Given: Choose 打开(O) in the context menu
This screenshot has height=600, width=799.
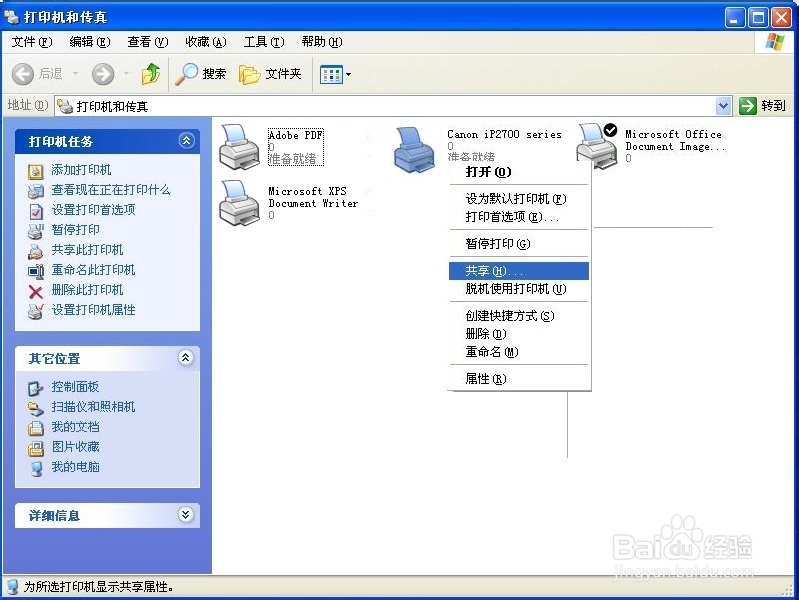Looking at the screenshot, I should 519,172.
